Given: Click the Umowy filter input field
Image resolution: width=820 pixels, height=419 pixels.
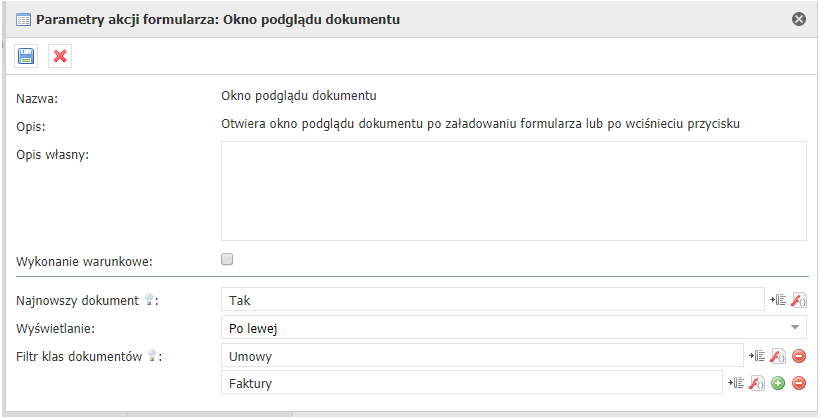Looking at the screenshot, I should coord(480,356).
